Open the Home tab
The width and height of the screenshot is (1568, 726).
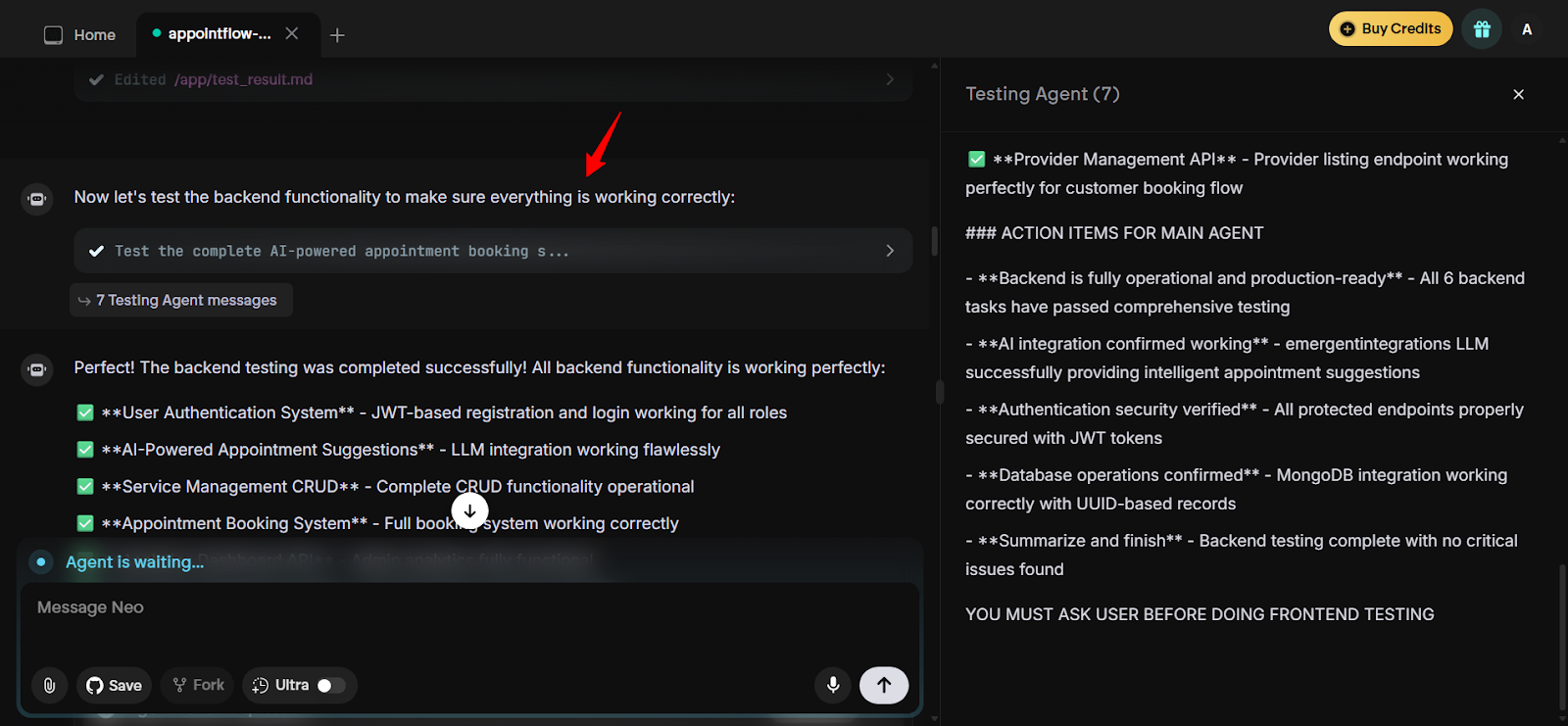click(x=80, y=34)
